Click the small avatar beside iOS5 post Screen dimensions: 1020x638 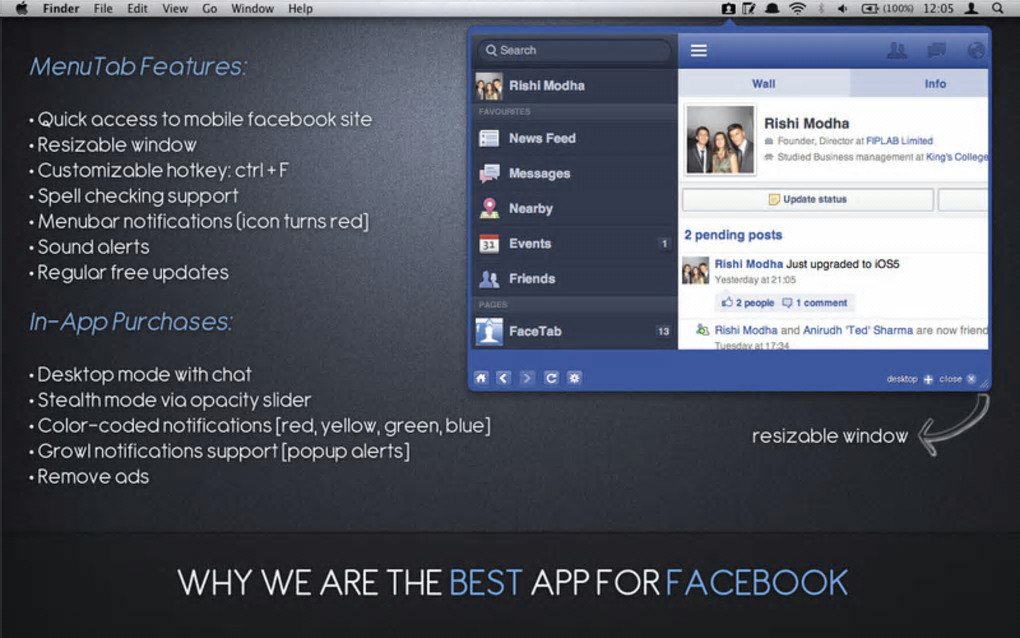(x=695, y=270)
